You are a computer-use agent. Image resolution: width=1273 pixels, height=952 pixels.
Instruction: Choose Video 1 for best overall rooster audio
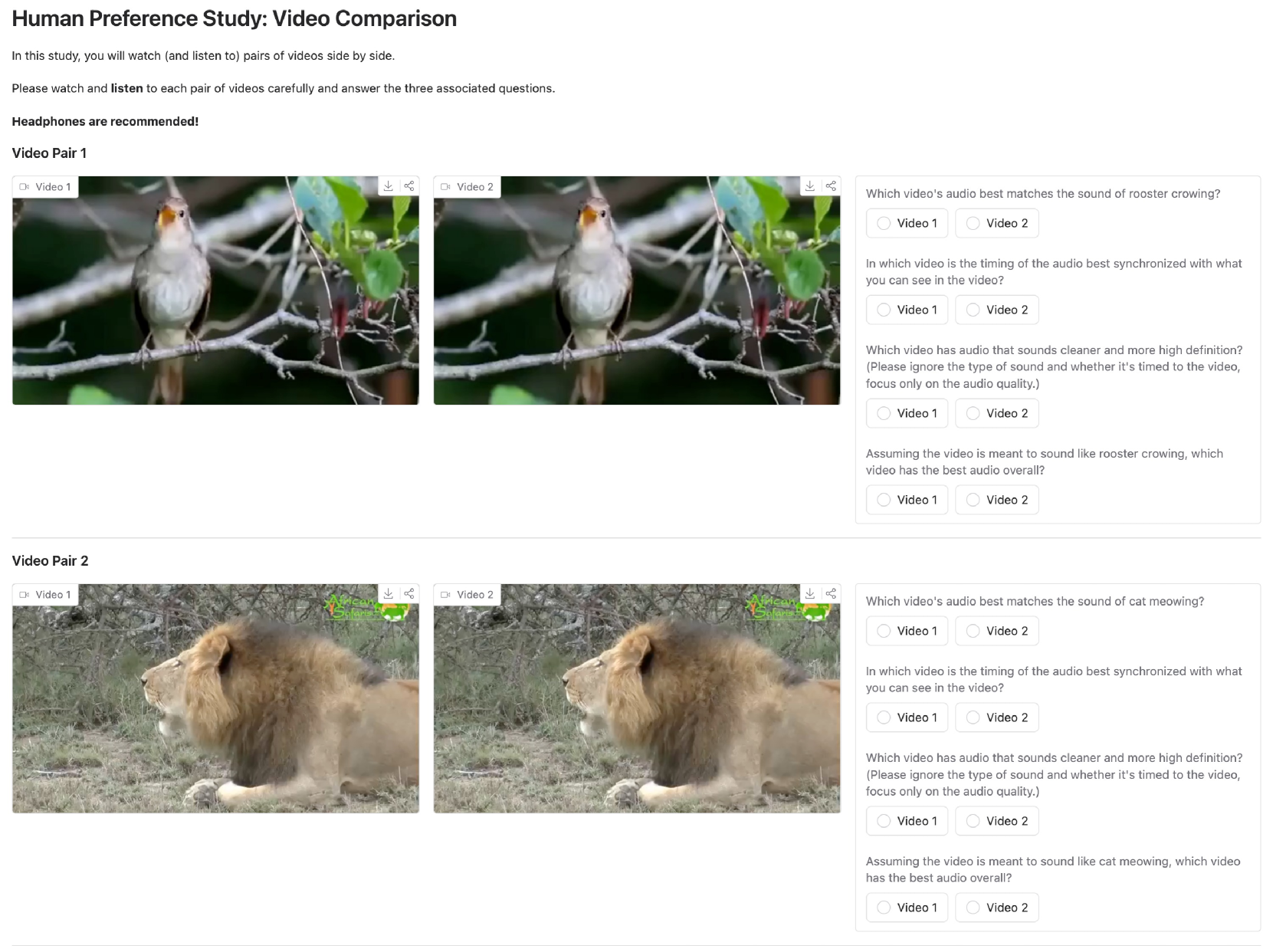[x=907, y=500]
